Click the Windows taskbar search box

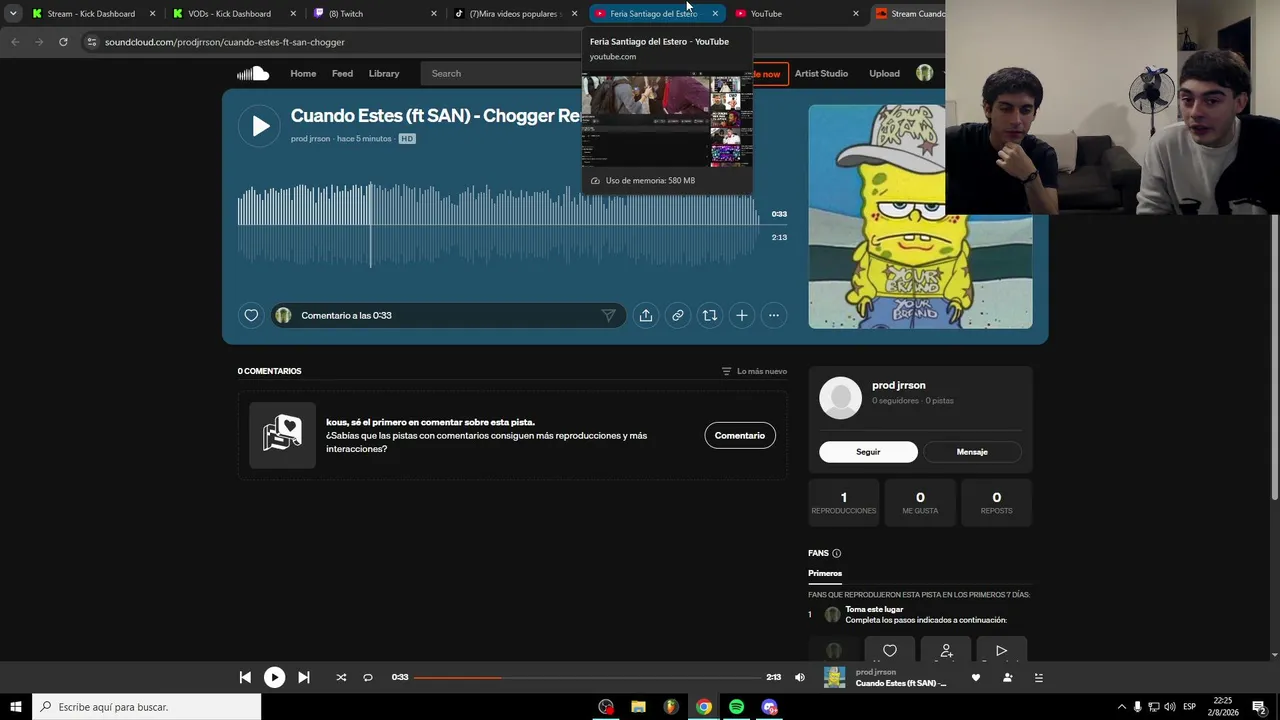[x=147, y=707]
